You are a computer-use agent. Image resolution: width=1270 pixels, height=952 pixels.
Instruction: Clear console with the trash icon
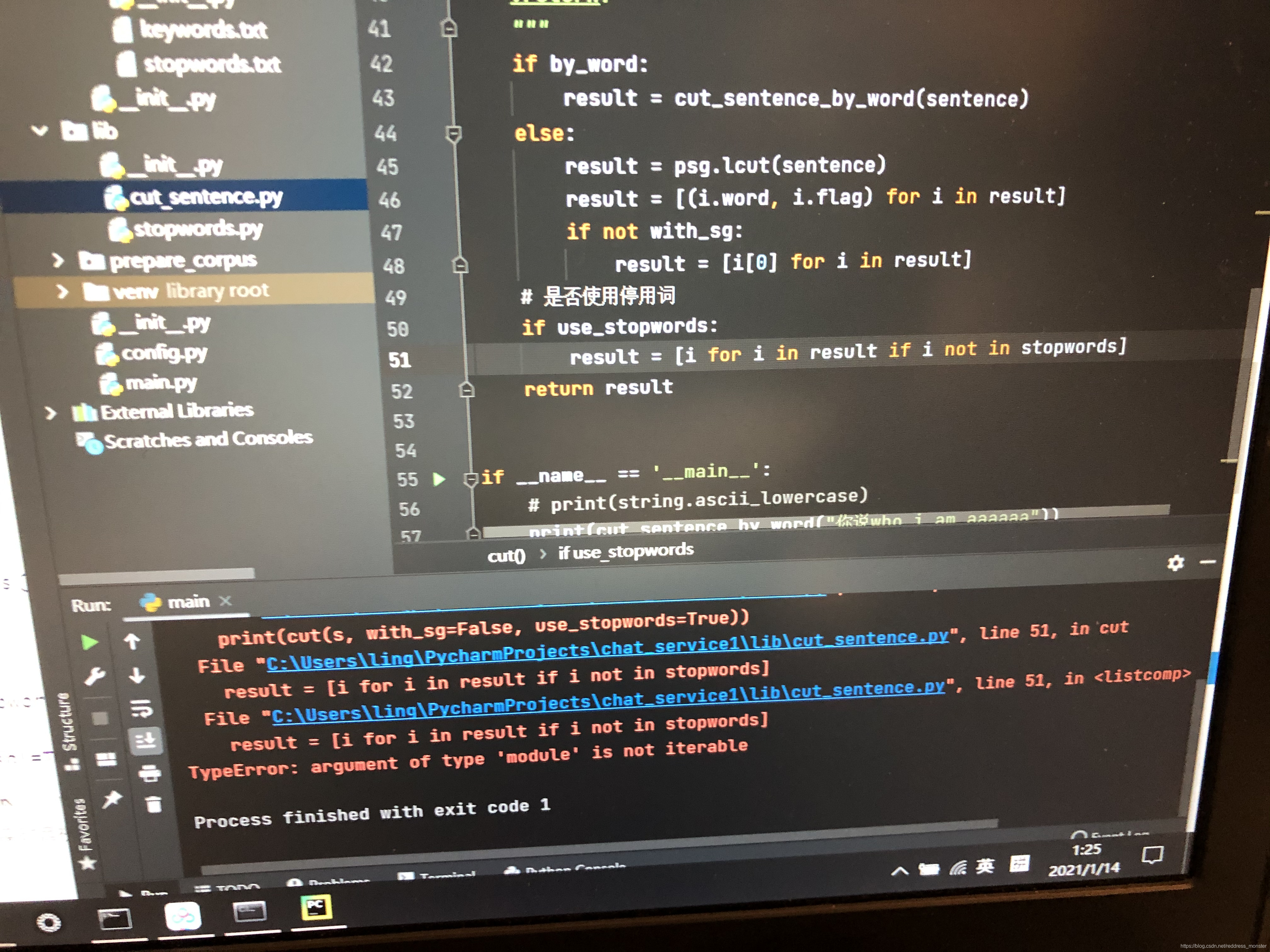(153, 805)
